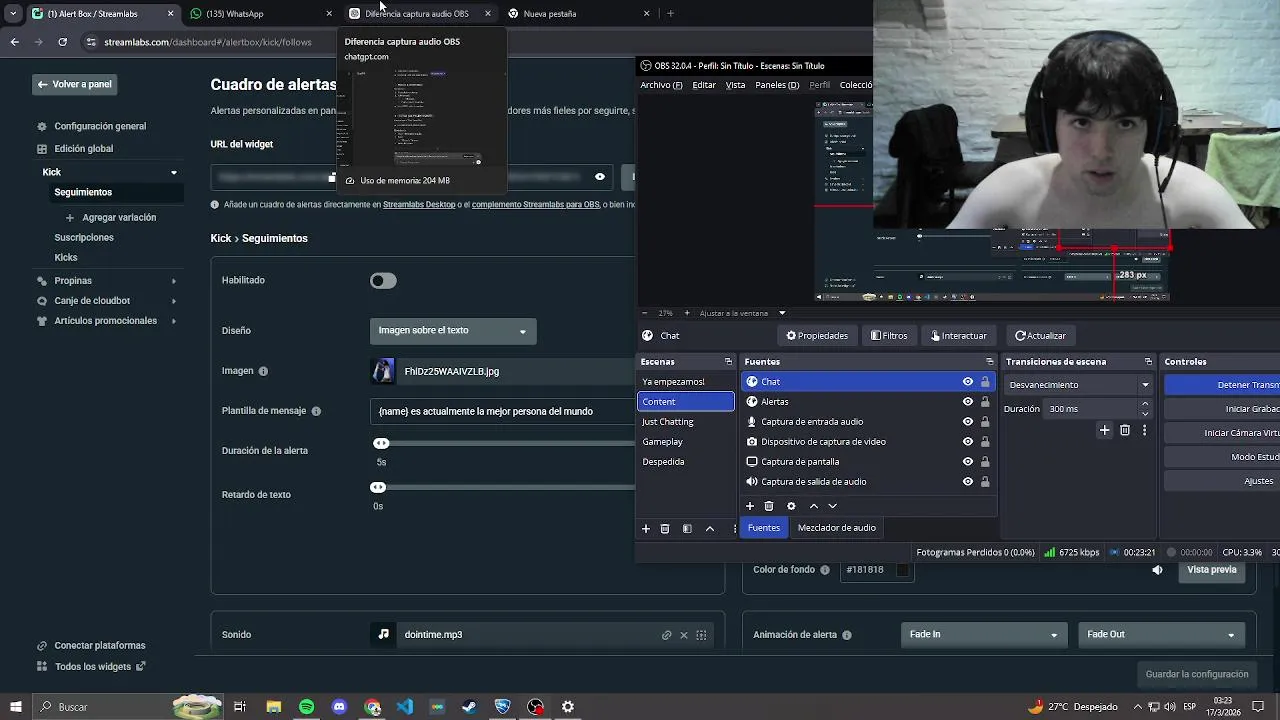Lock the Alertas source

point(985,402)
